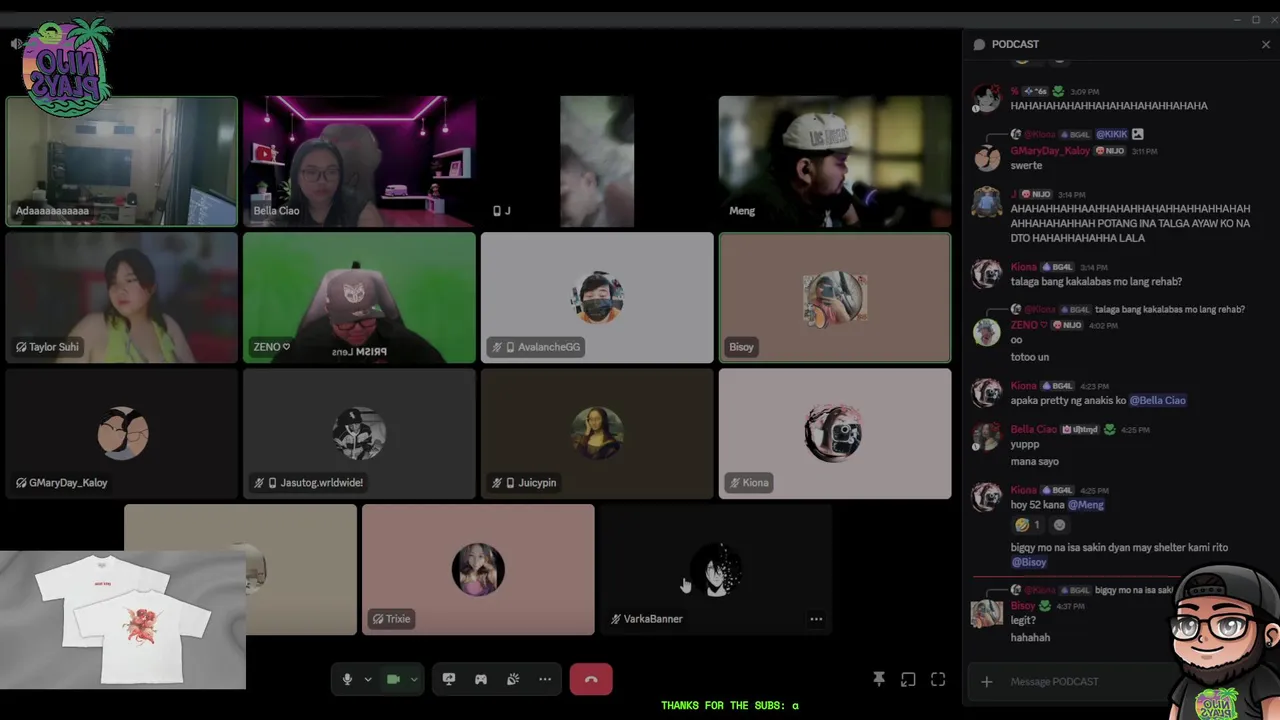This screenshot has width=1280, height=720.
Task: Open add reaction smiley next to reaction
Action: 1060,525
